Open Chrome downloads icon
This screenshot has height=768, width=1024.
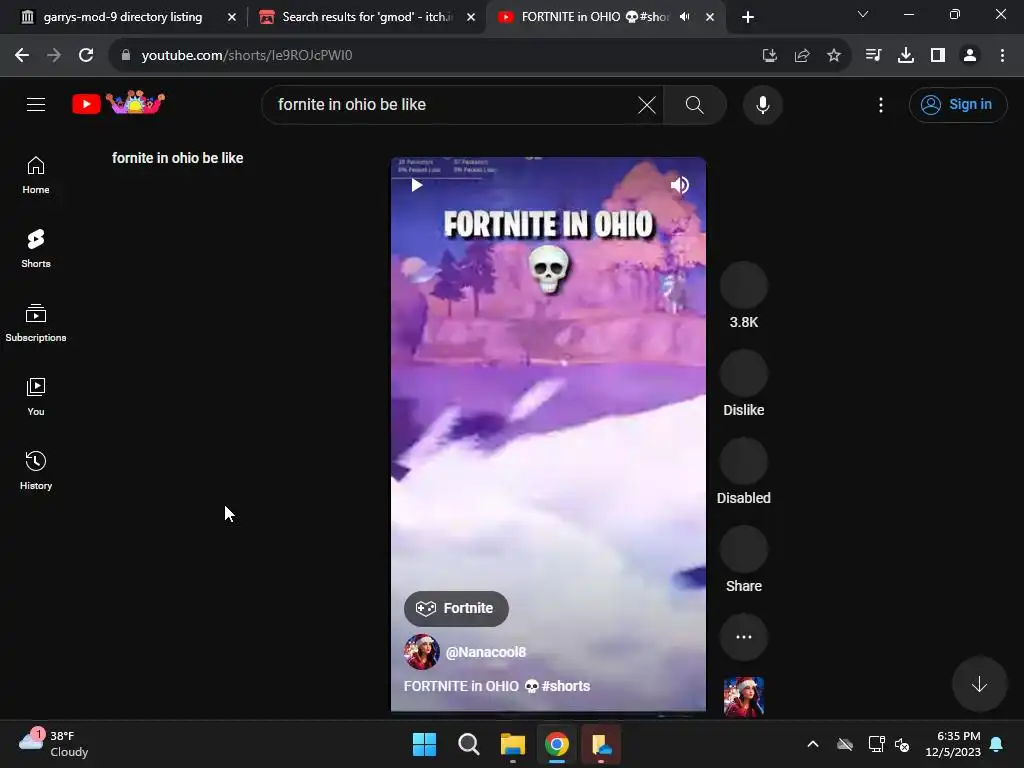(905, 56)
